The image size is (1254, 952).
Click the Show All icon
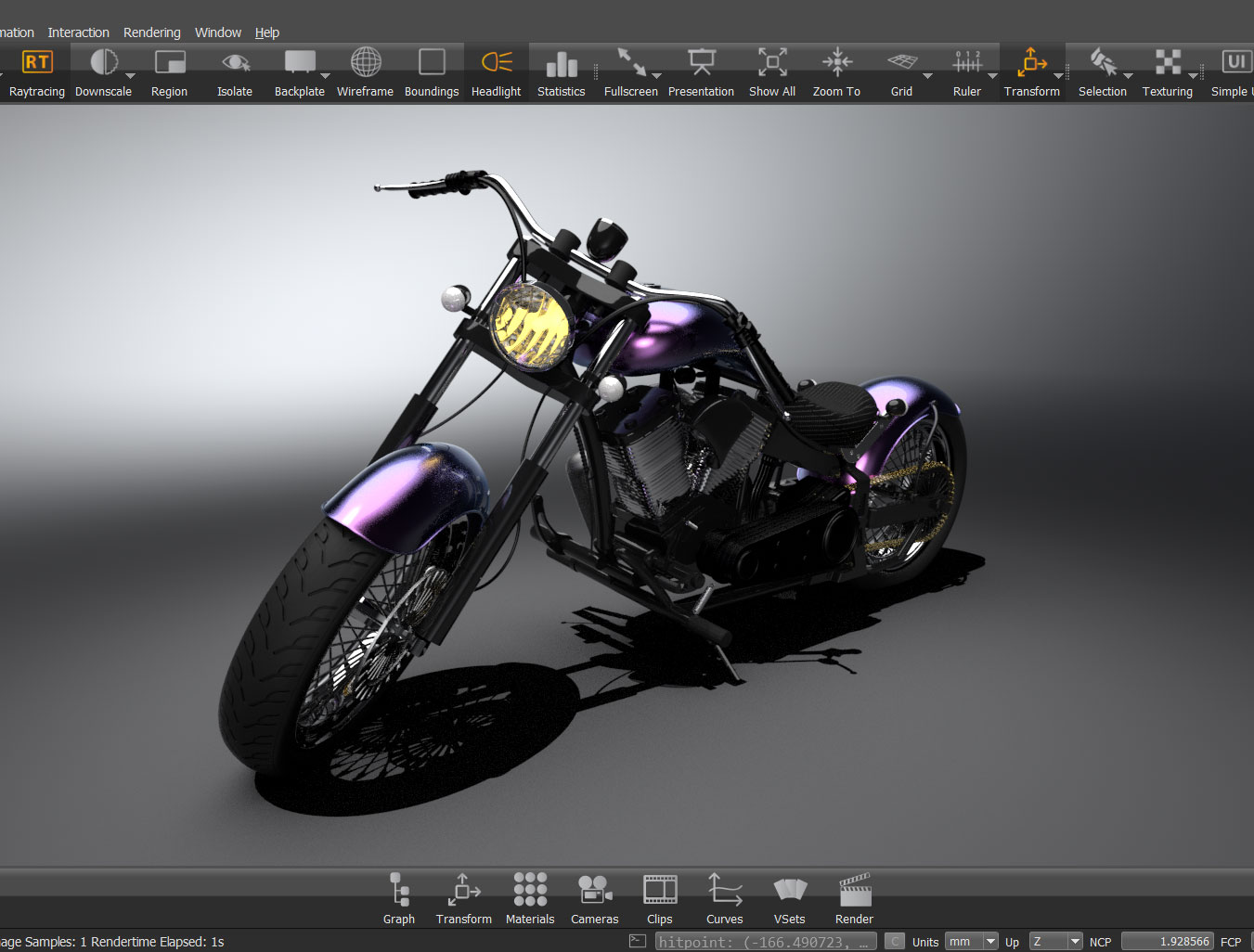point(771,63)
